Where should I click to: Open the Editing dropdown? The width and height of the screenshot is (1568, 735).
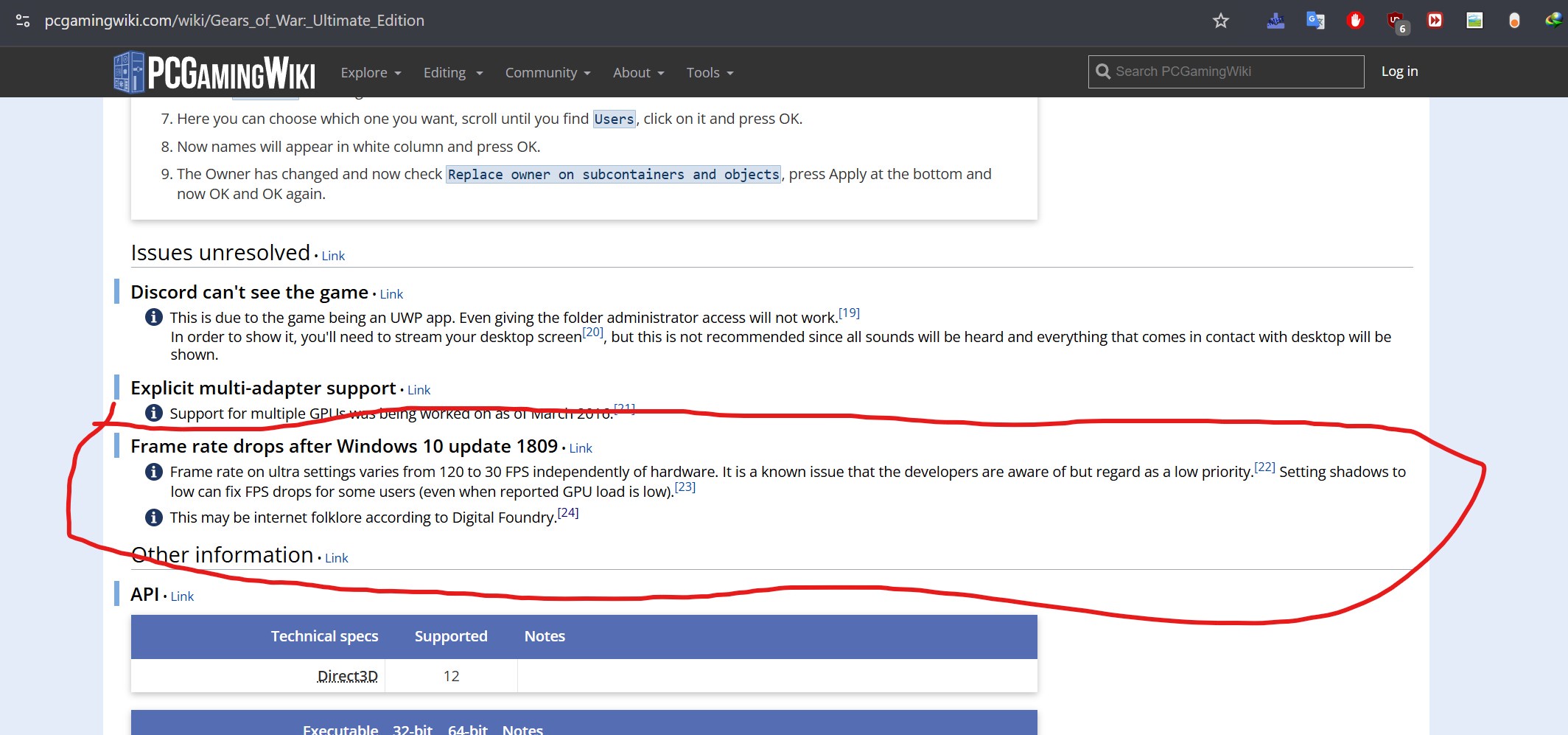coord(453,72)
